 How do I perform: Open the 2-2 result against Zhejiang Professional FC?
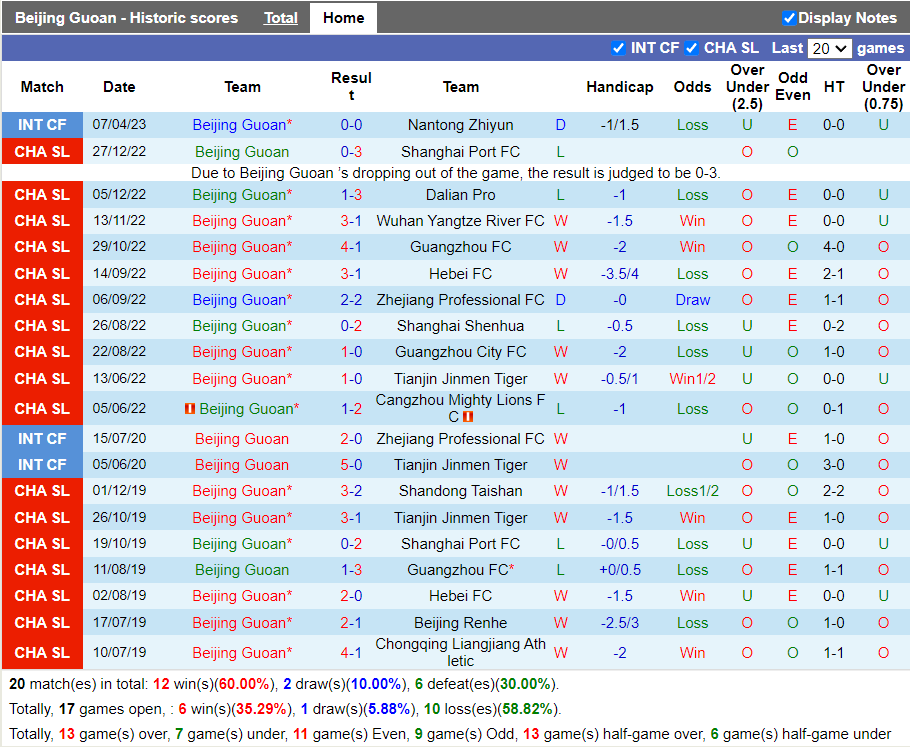click(351, 300)
